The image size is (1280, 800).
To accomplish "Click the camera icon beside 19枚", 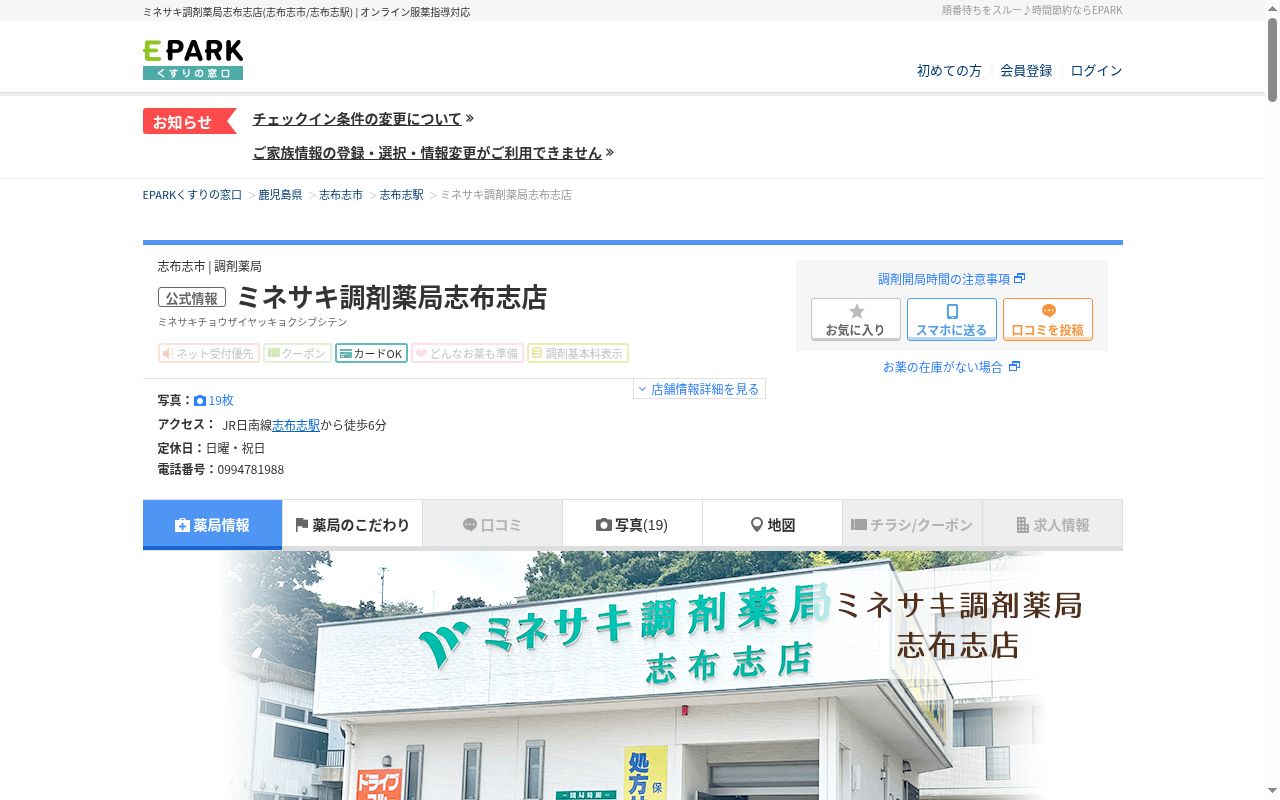I will pyautogui.click(x=200, y=401).
